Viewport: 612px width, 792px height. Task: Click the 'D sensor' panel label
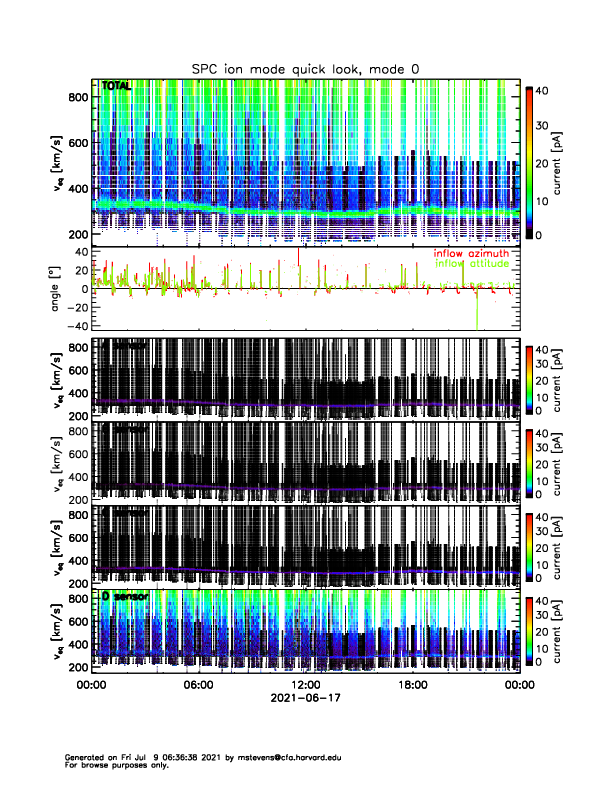[123, 596]
